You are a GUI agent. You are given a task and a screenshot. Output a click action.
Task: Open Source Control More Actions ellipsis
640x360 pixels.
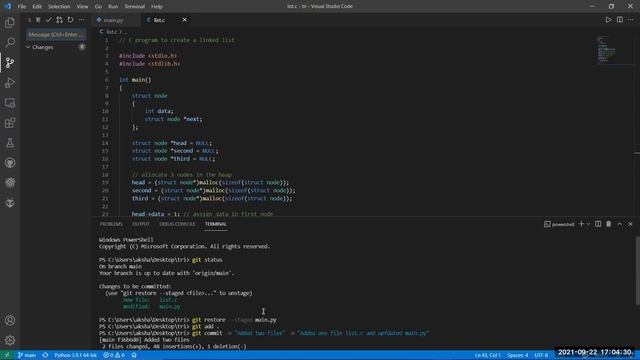(81, 20)
